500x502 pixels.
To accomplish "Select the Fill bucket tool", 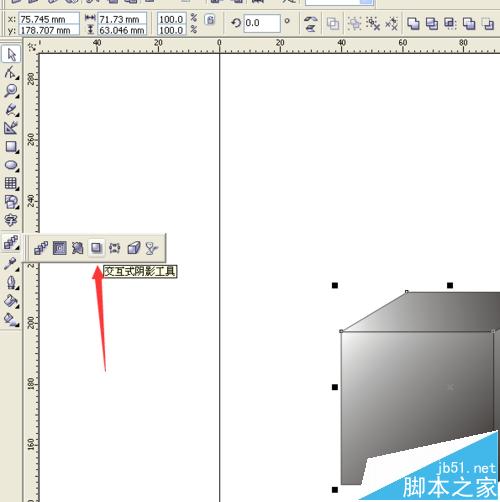I will pos(11,301).
